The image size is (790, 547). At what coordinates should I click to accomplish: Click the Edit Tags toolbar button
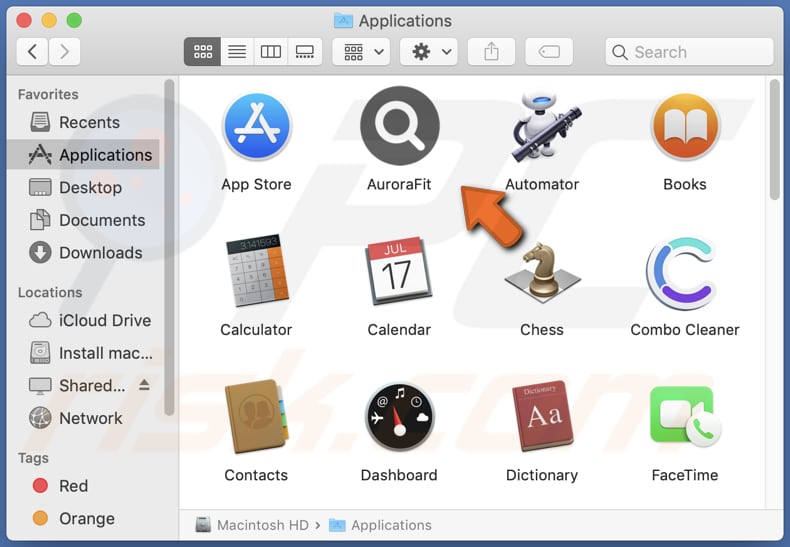[x=549, y=51]
